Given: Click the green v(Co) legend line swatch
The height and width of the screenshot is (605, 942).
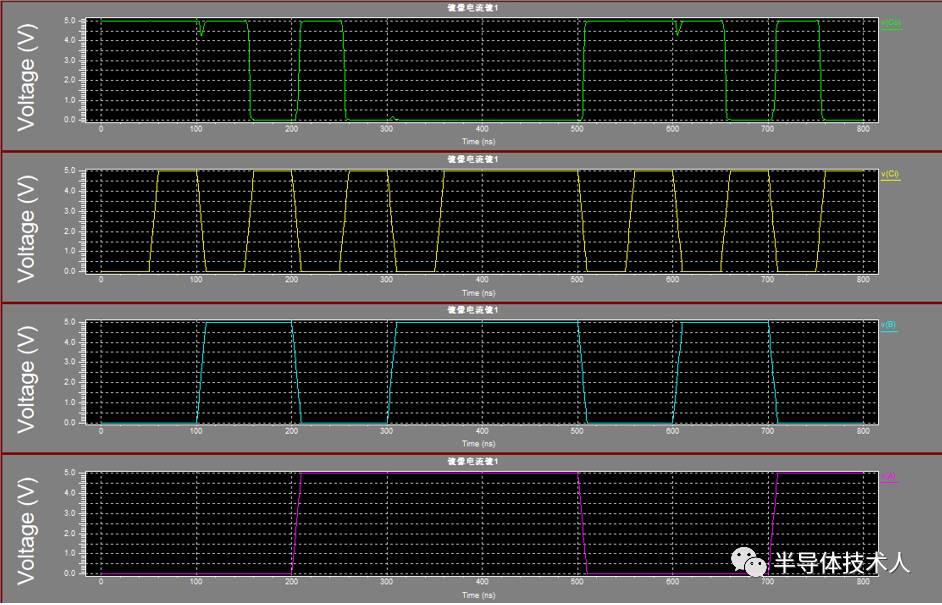Looking at the screenshot, I should click(x=892, y=29).
